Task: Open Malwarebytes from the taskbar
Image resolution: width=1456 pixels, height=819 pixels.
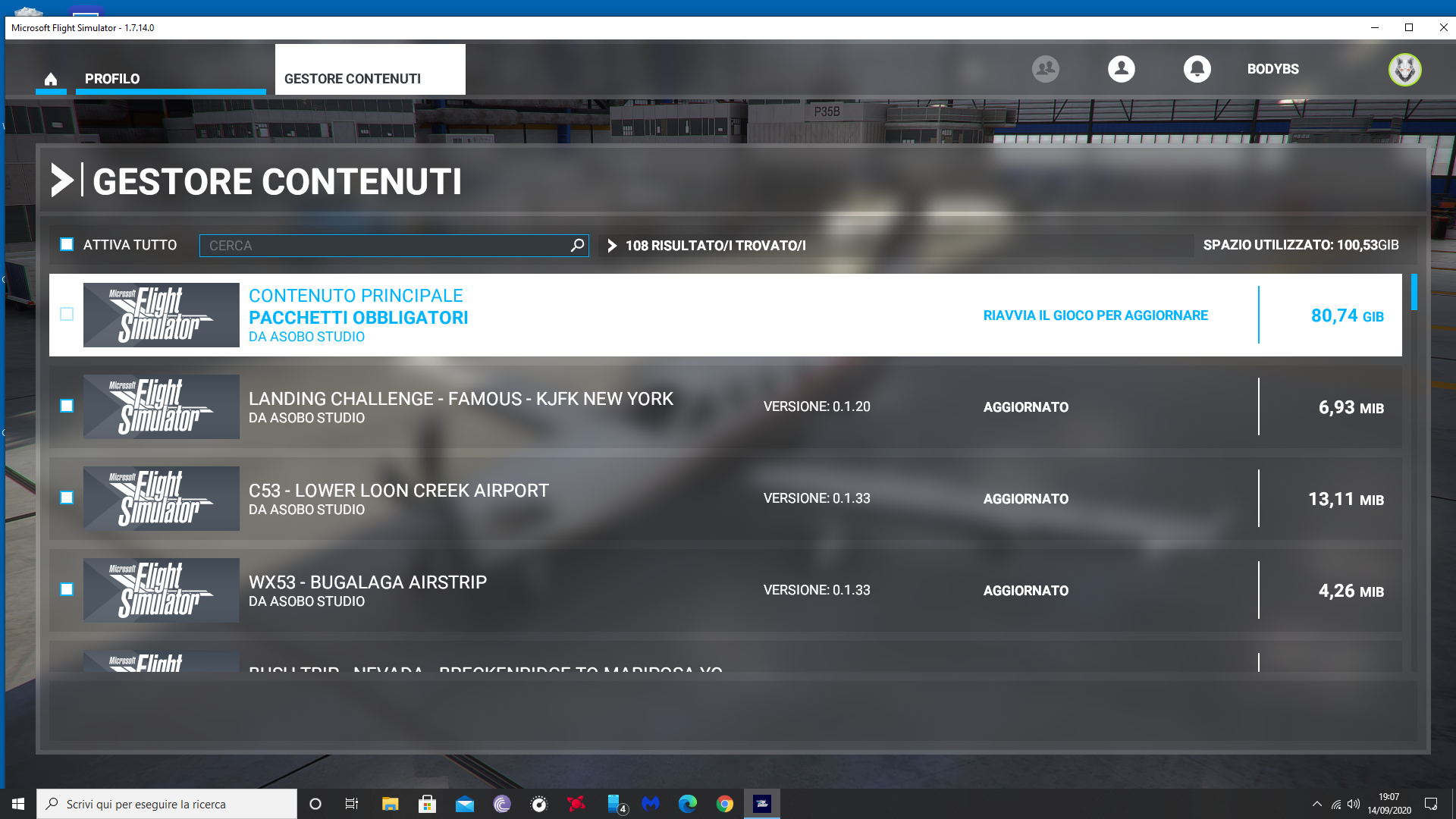Action: 651,804
